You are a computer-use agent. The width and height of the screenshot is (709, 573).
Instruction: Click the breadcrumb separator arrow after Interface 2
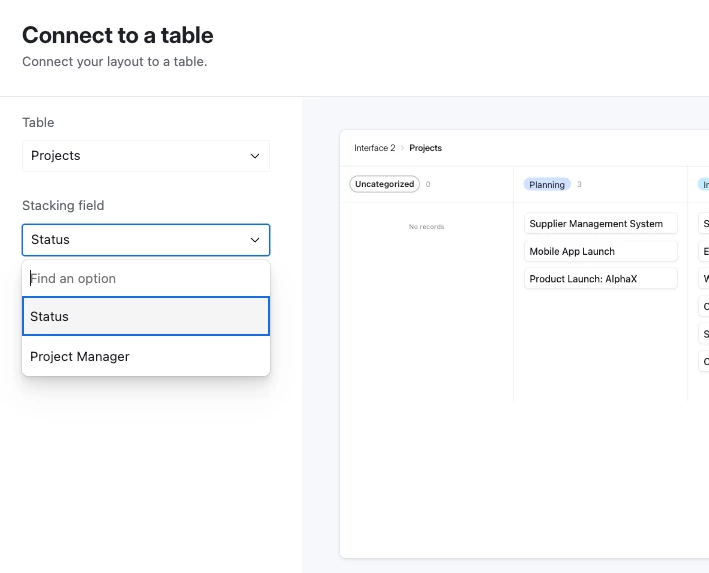point(402,148)
